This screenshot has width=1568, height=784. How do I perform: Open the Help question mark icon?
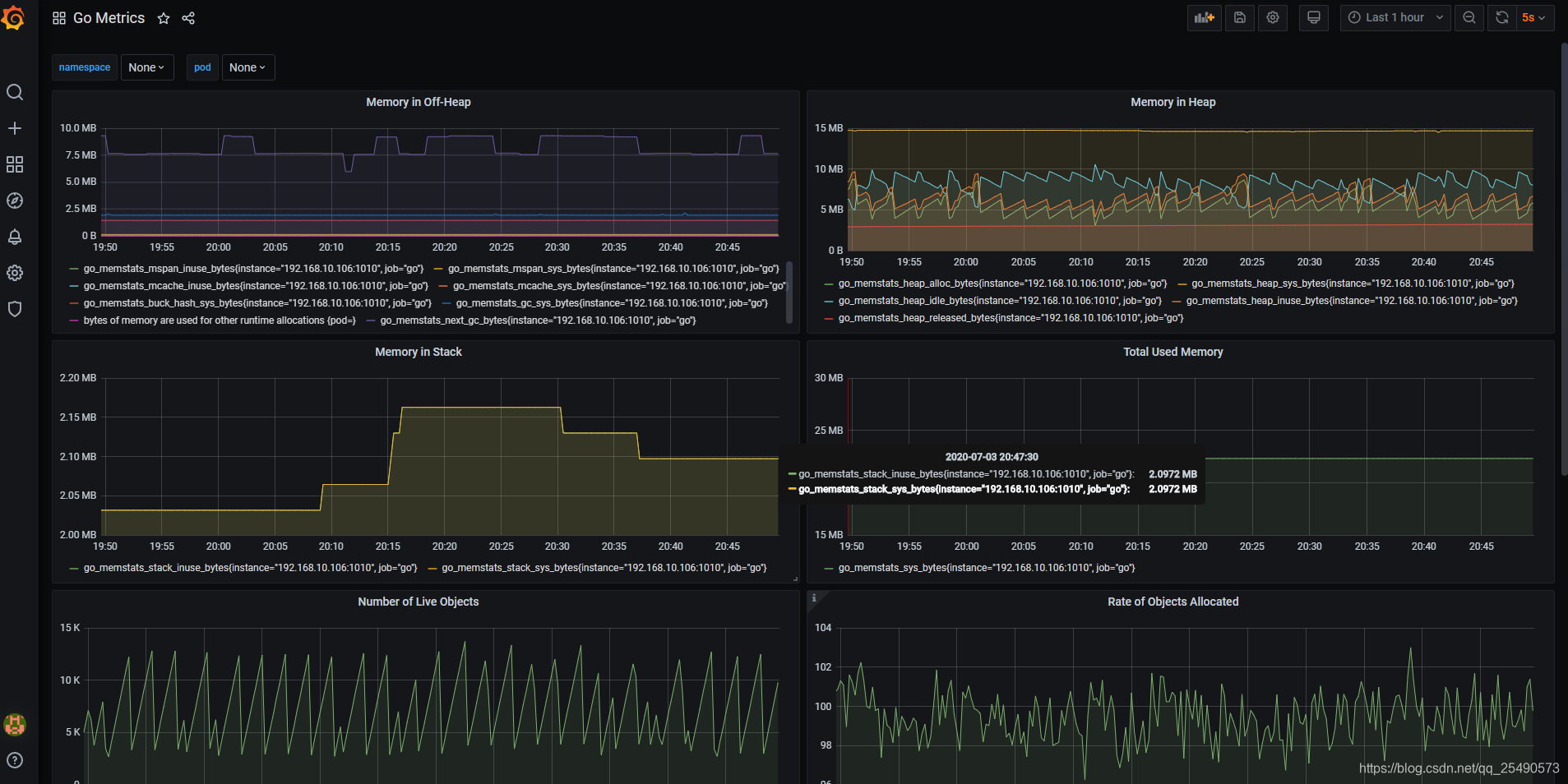pos(15,760)
